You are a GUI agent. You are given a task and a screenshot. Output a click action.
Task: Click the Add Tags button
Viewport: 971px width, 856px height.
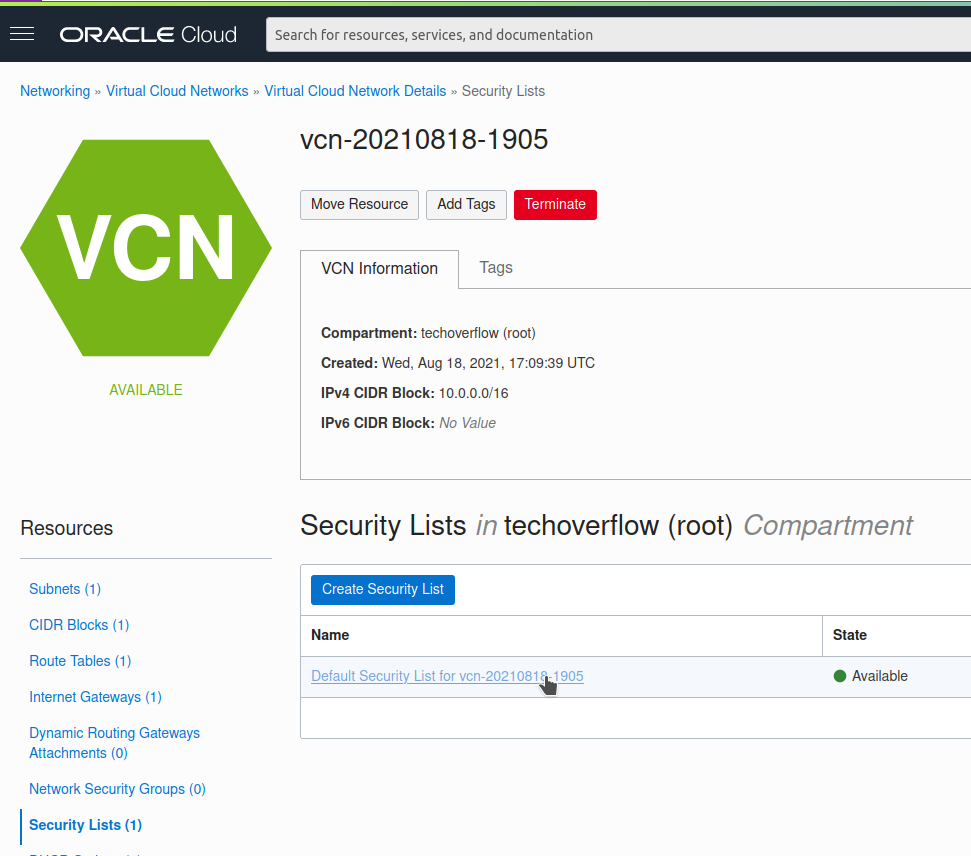(x=466, y=204)
